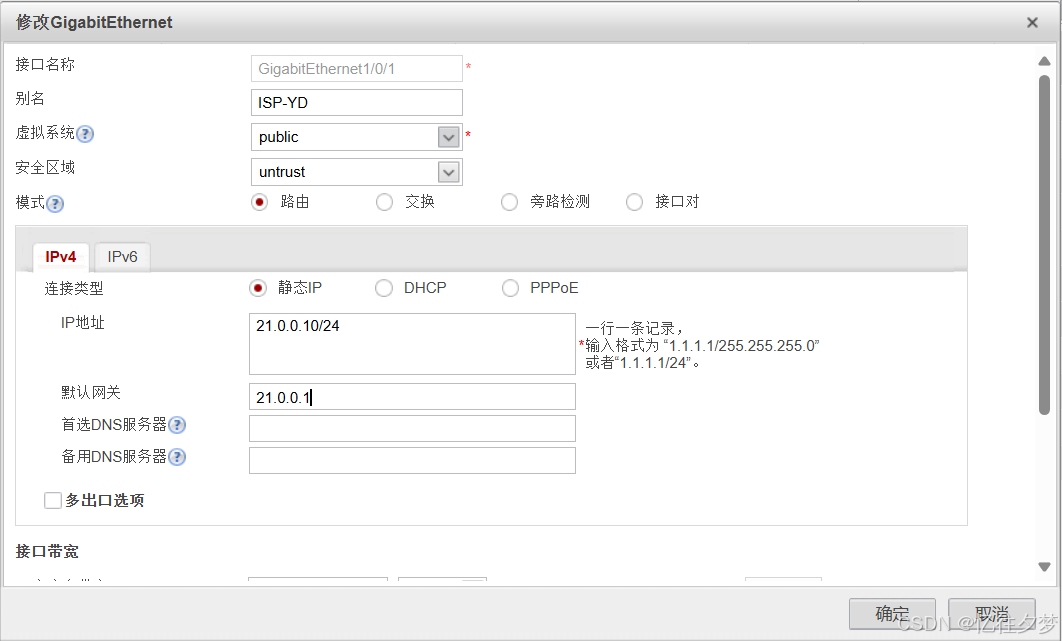Open help icon beside 备用DNS服务器
The width and height of the screenshot is (1062, 641).
click(177, 457)
